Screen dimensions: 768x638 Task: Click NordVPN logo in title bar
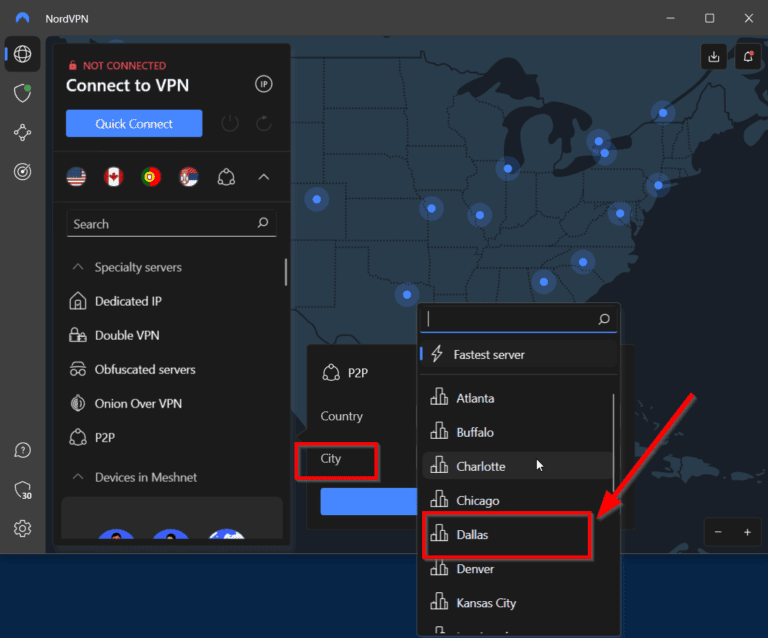point(23,18)
